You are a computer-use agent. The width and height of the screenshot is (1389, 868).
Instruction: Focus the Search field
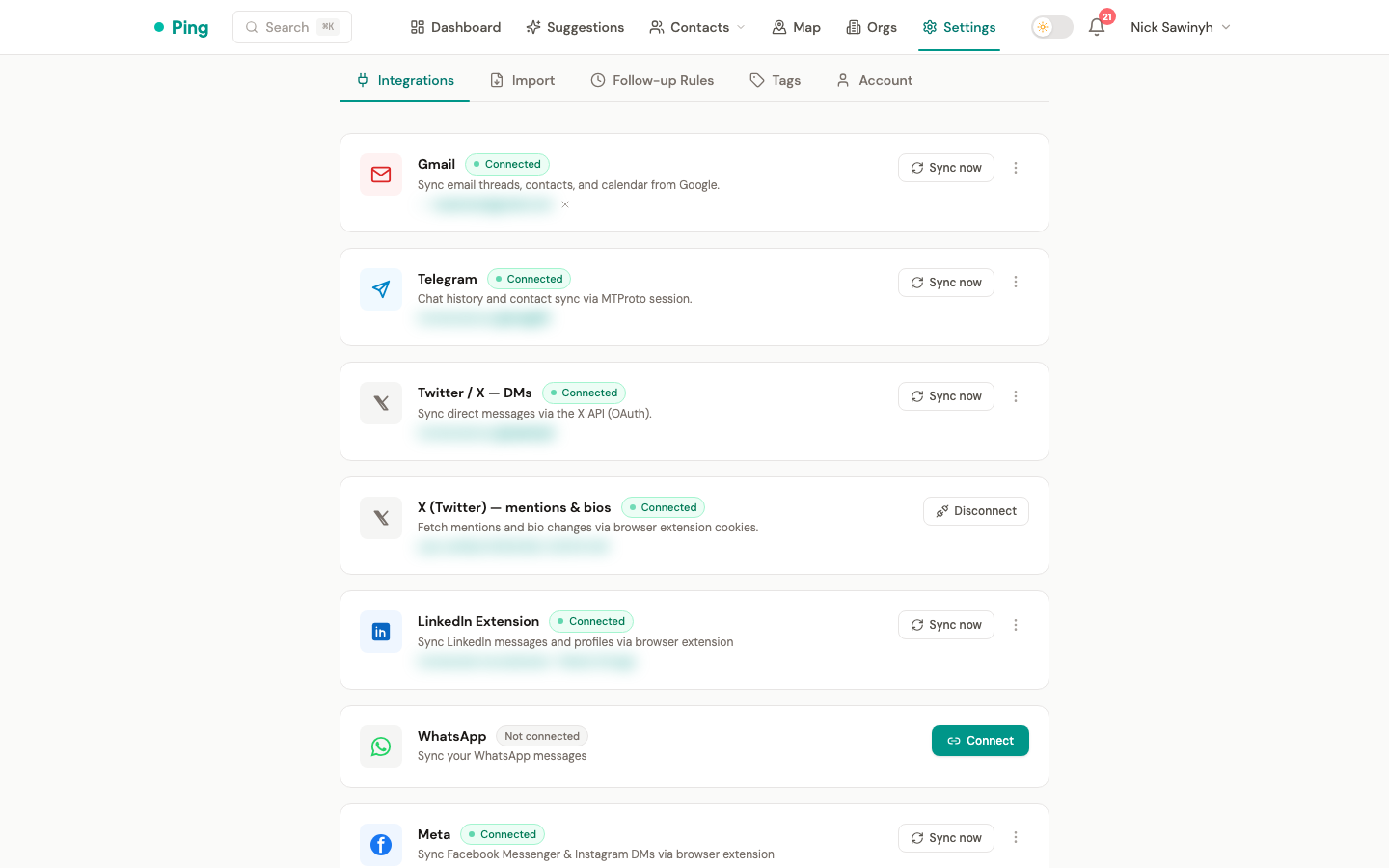click(x=292, y=27)
